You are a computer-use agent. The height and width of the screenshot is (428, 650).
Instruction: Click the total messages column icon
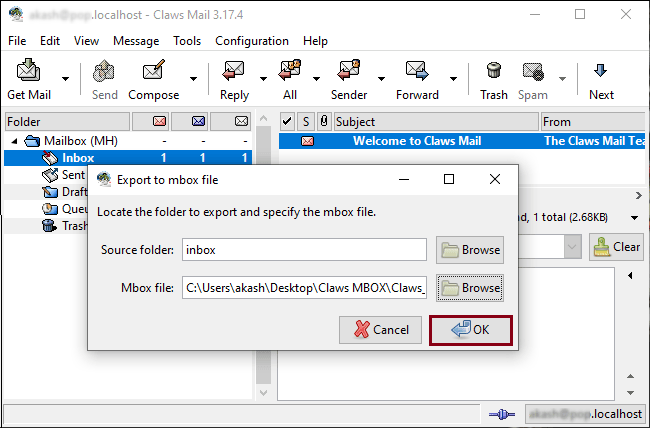(x=241, y=122)
